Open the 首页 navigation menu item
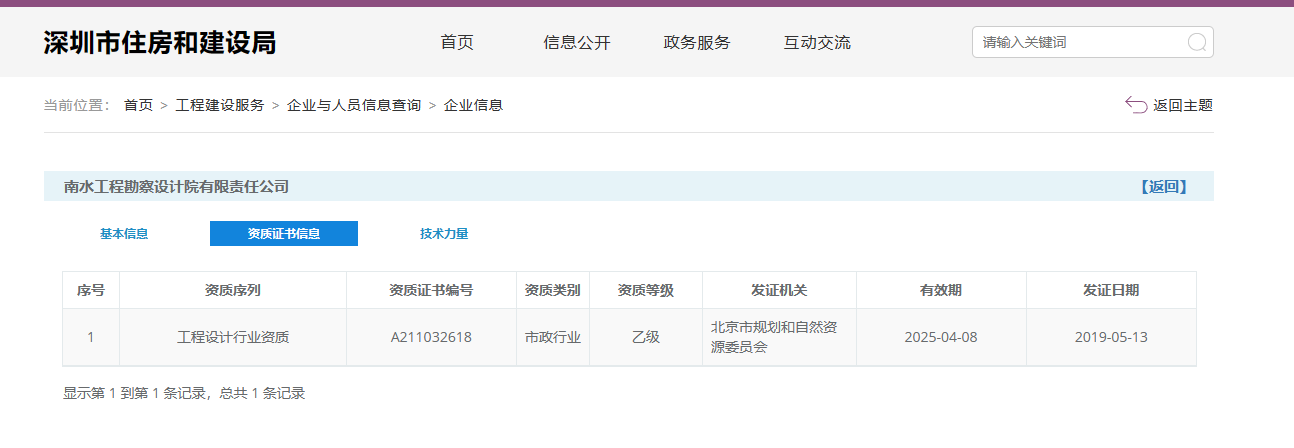This screenshot has height=448, width=1294. tap(457, 42)
